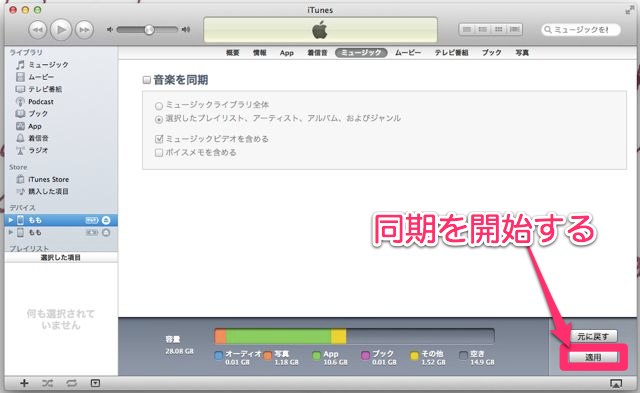Screen dimensions: 640x393
Task: Click the その他 yellow legend swatch
Action: (414, 356)
